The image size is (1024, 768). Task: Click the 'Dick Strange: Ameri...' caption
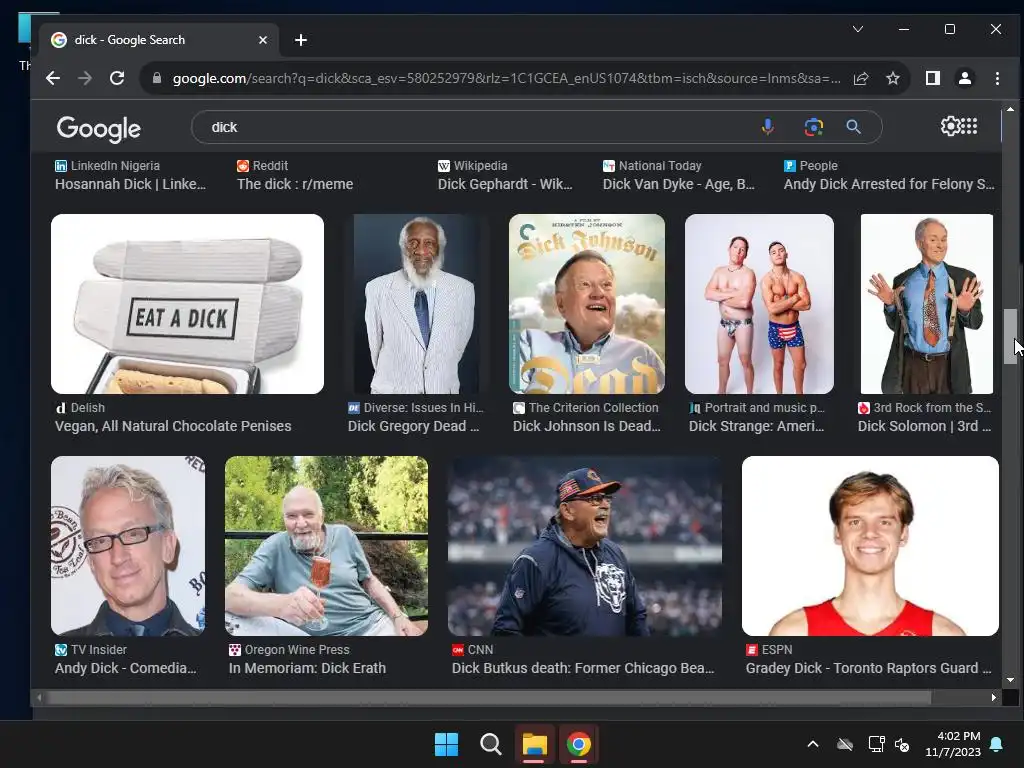point(756,426)
